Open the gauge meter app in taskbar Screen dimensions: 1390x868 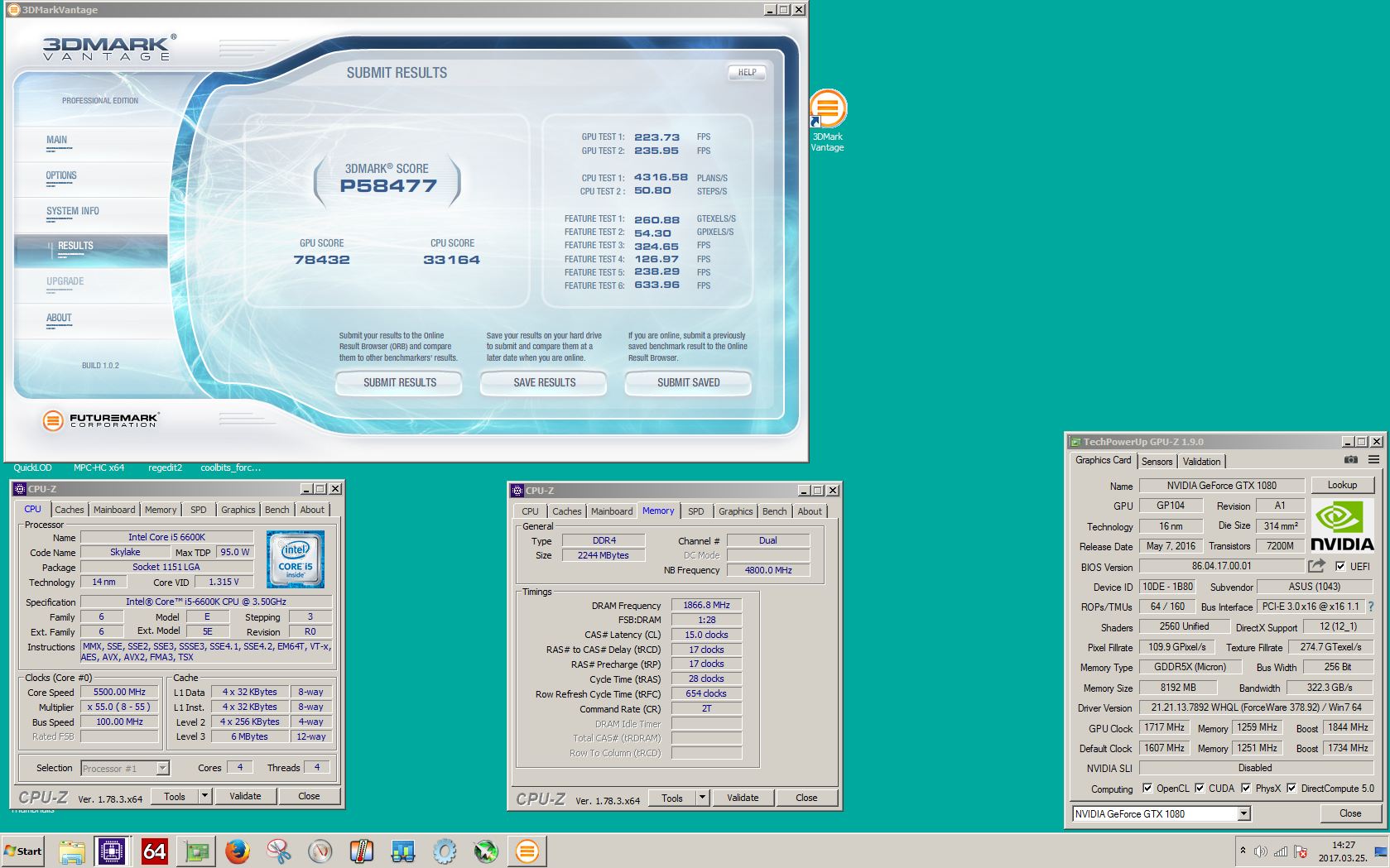tap(320, 851)
